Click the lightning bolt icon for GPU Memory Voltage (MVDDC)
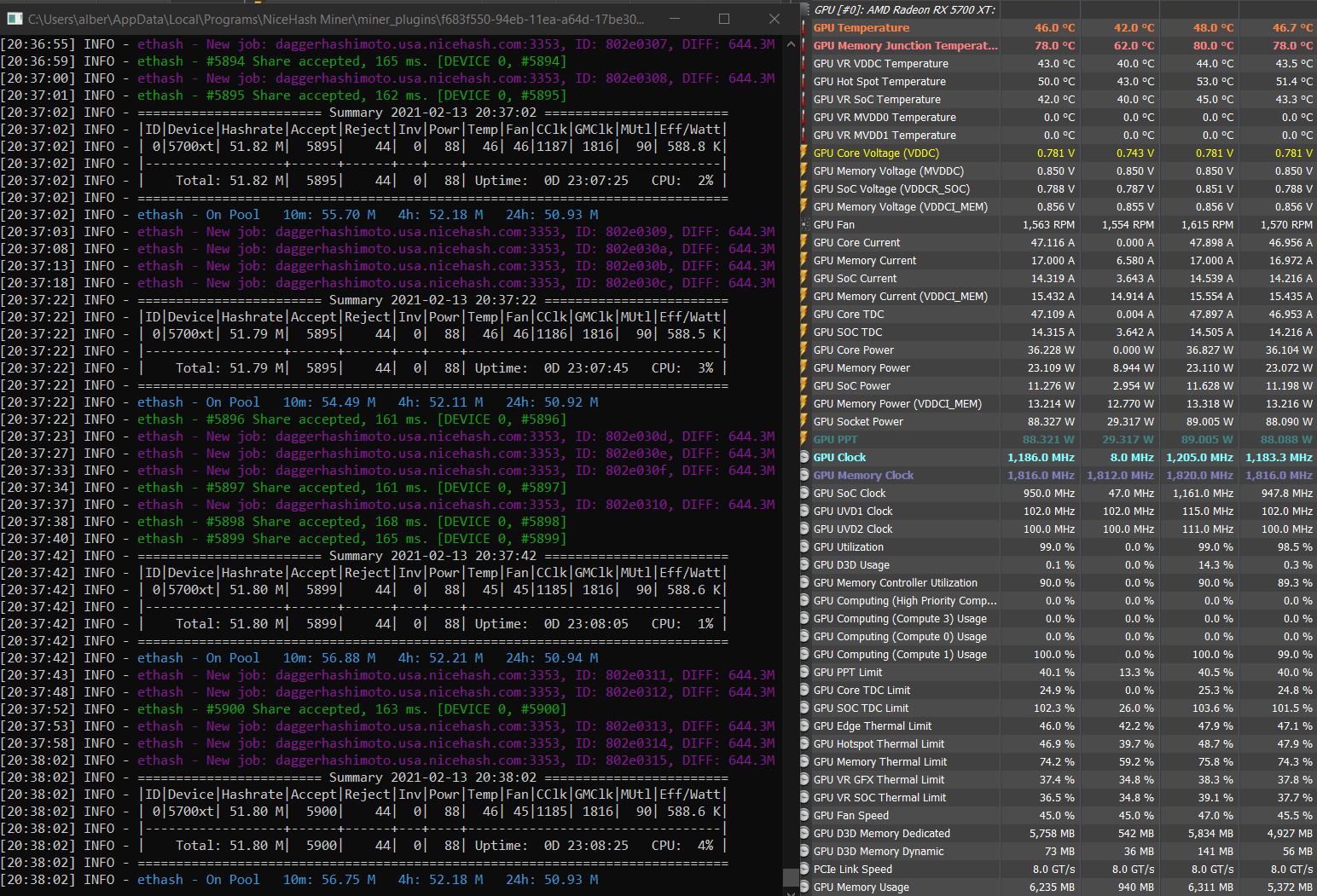 [x=804, y=171]
